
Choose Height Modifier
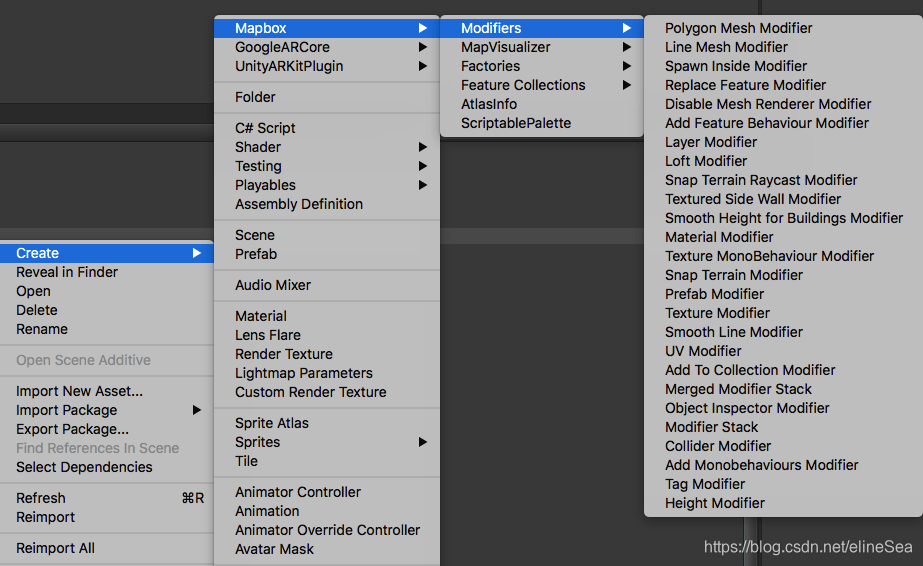click(x=783, y=503)
